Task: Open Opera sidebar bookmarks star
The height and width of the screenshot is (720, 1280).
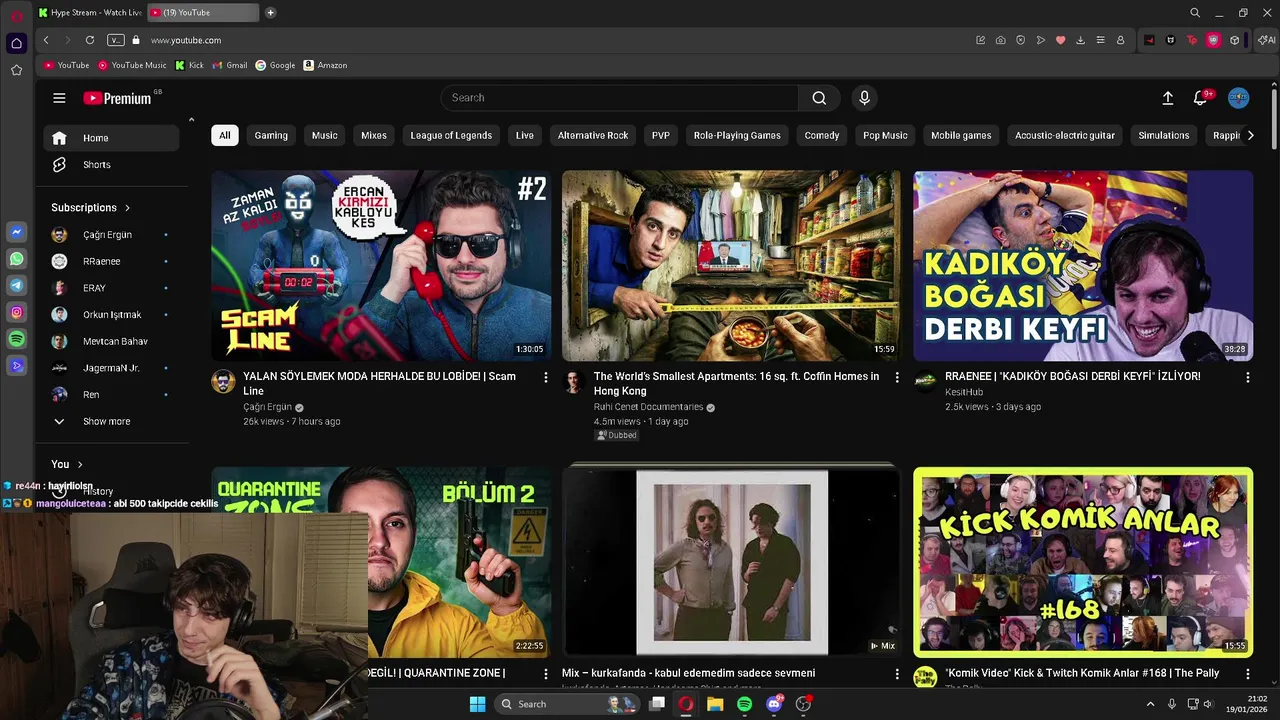Action: tap(16, 70)
